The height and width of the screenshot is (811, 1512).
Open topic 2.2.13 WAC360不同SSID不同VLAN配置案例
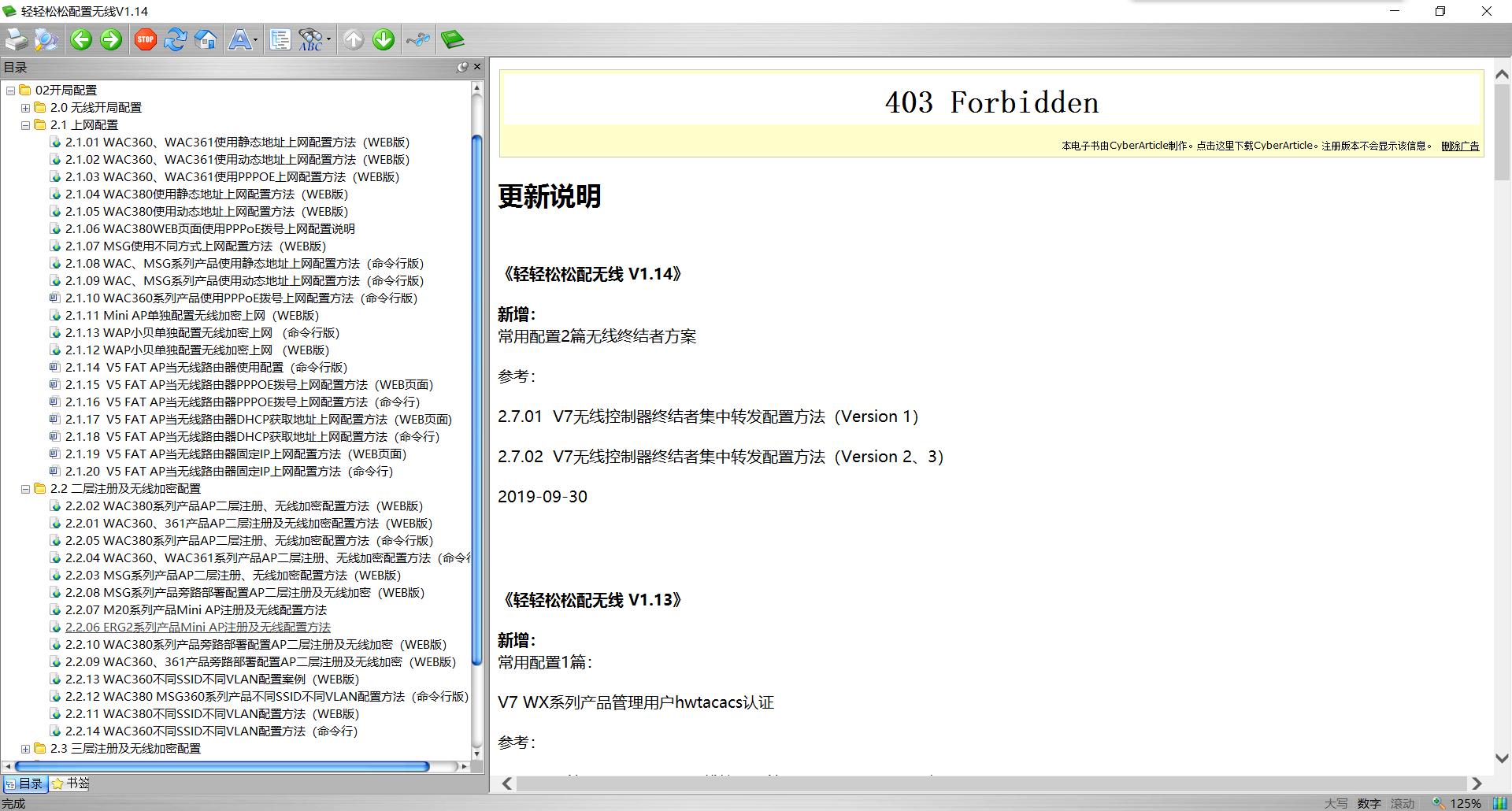[212, 680]
